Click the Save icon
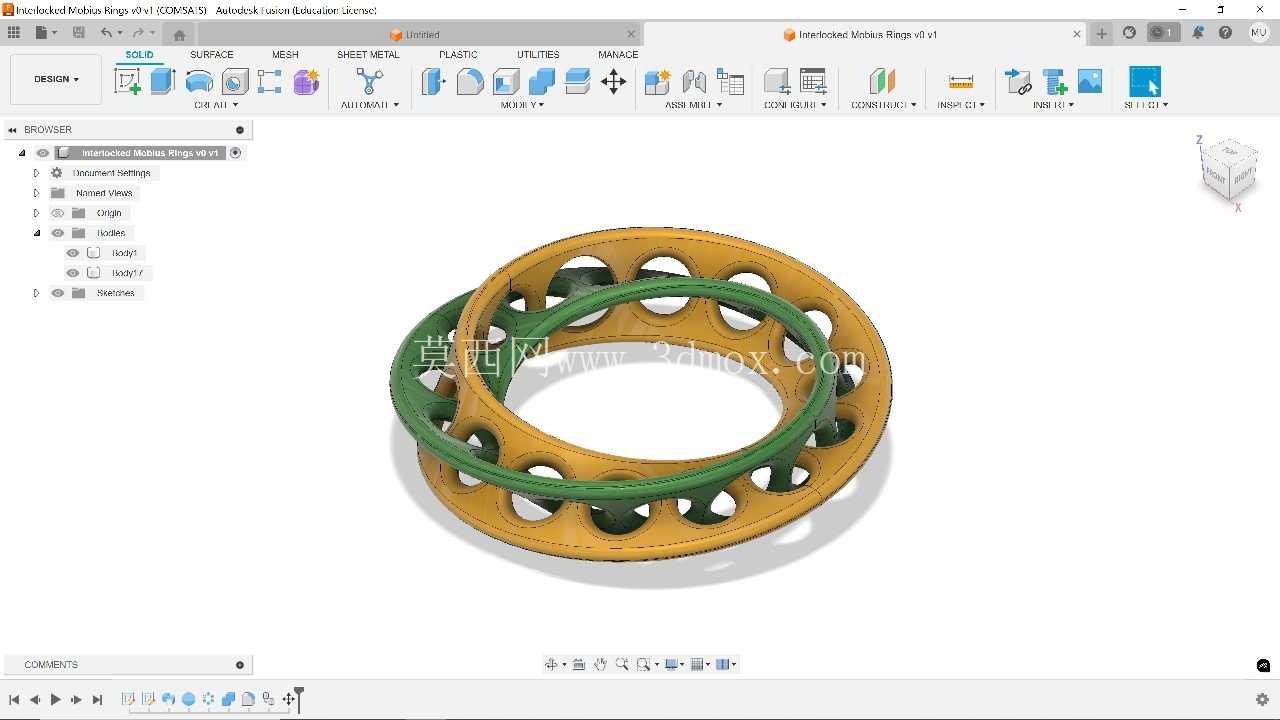Screen dimensions: 1280x720 click(79, 33)
